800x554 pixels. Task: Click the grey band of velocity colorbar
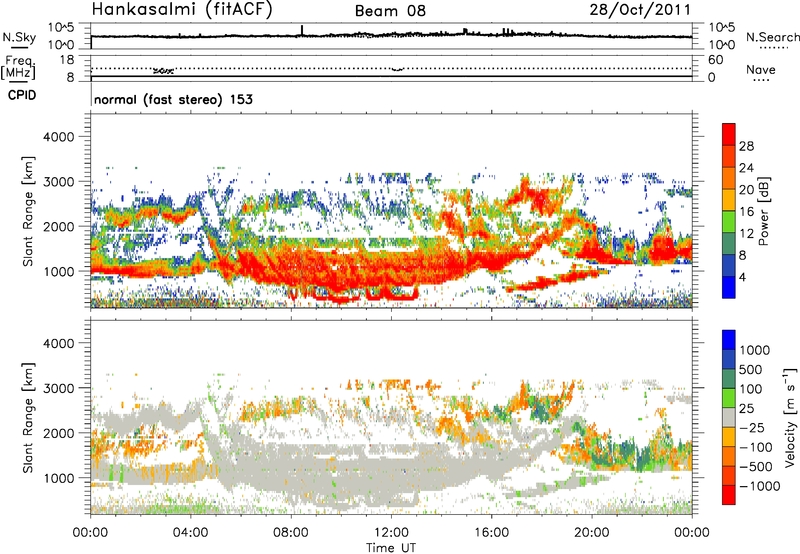[x=729, y=417]
